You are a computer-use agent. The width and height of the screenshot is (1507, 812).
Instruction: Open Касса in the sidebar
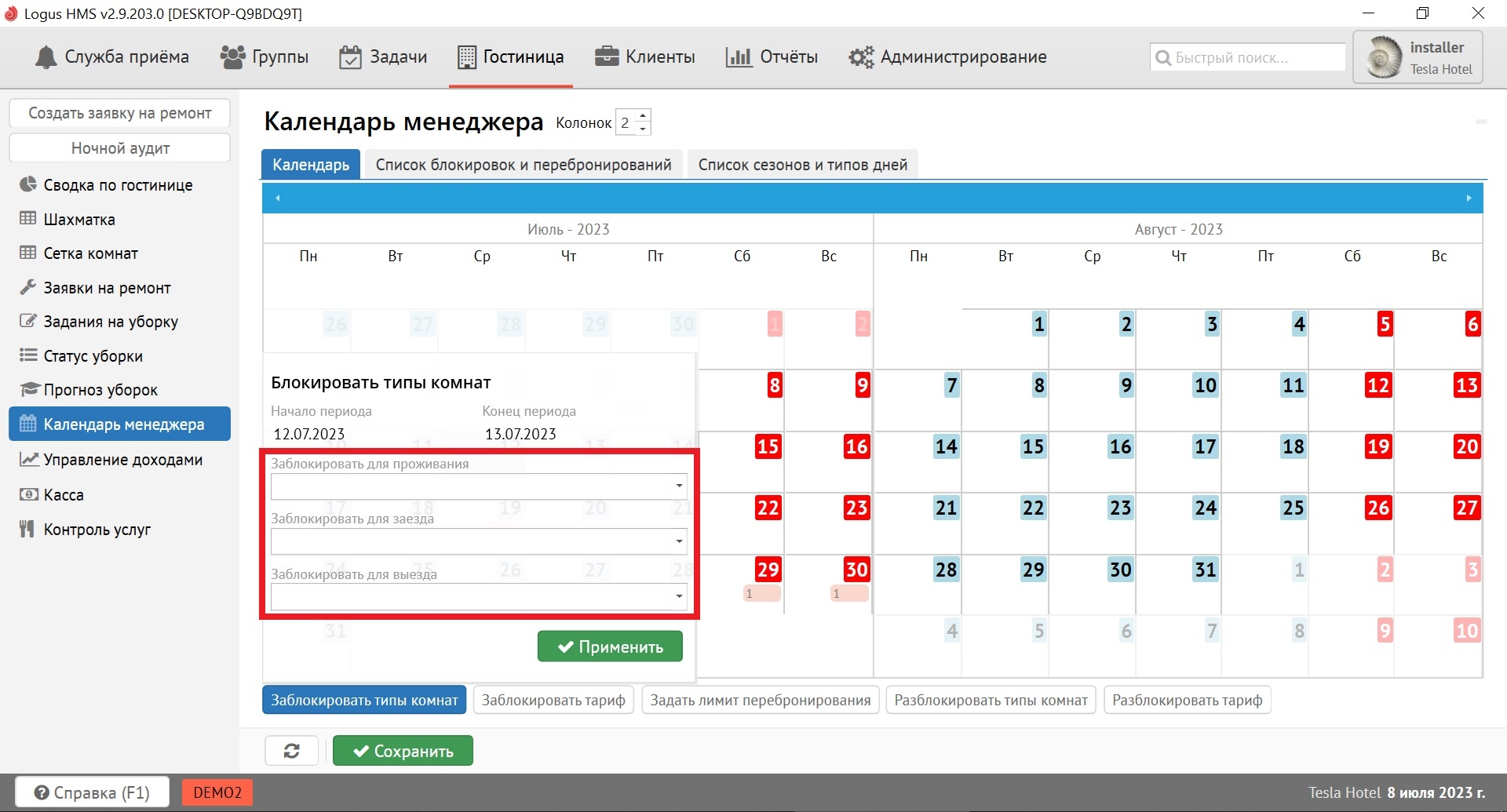[63, 495]
